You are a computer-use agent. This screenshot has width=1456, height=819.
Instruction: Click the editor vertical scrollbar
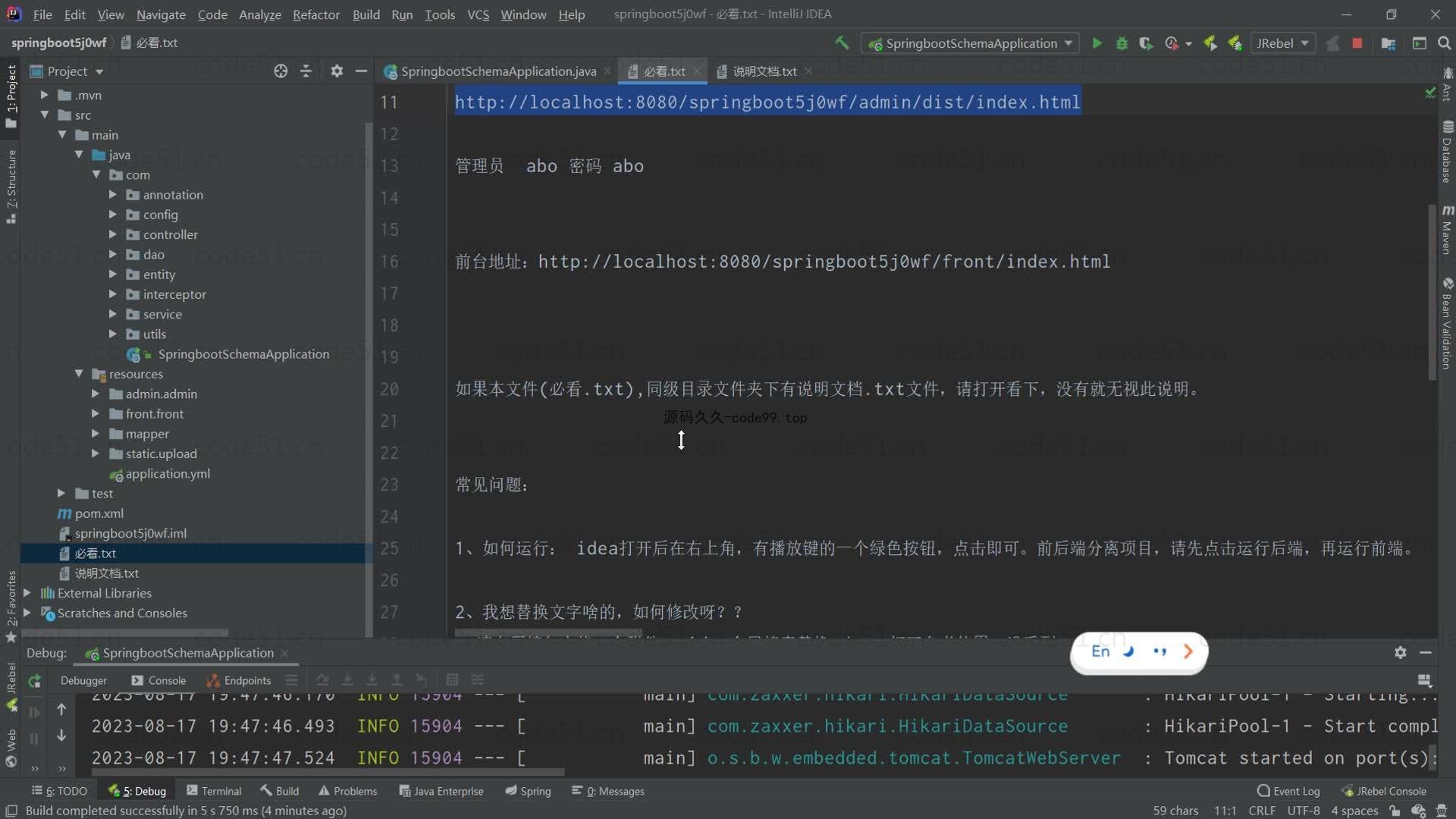pos(1432,292)
